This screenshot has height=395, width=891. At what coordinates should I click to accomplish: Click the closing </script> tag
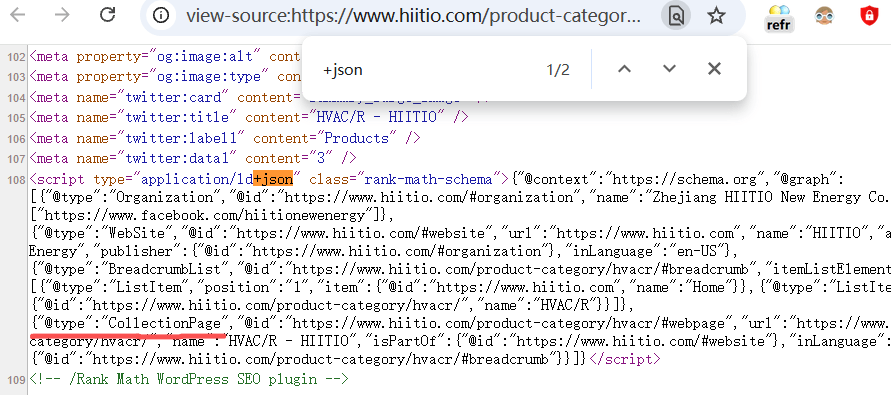pos(624,359)
